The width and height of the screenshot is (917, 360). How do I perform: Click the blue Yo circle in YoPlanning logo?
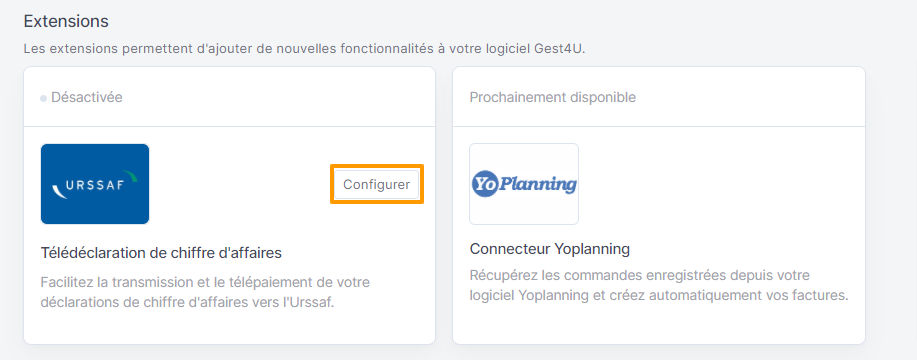point(484,184)
